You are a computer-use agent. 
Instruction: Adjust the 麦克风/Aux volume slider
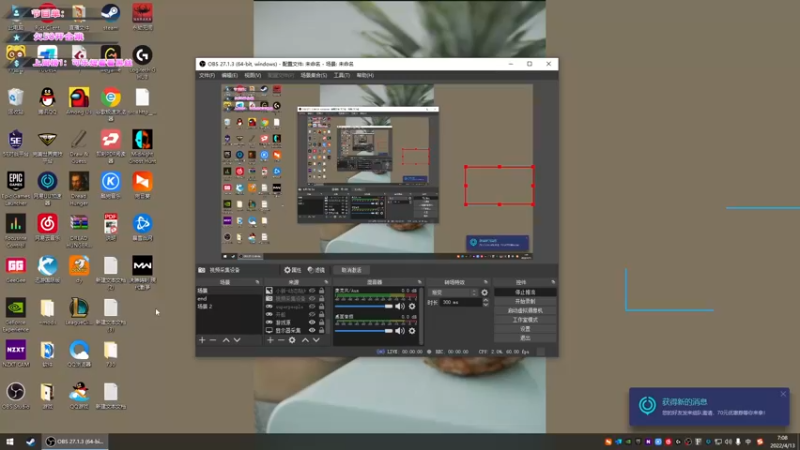[x=364, y=306]
